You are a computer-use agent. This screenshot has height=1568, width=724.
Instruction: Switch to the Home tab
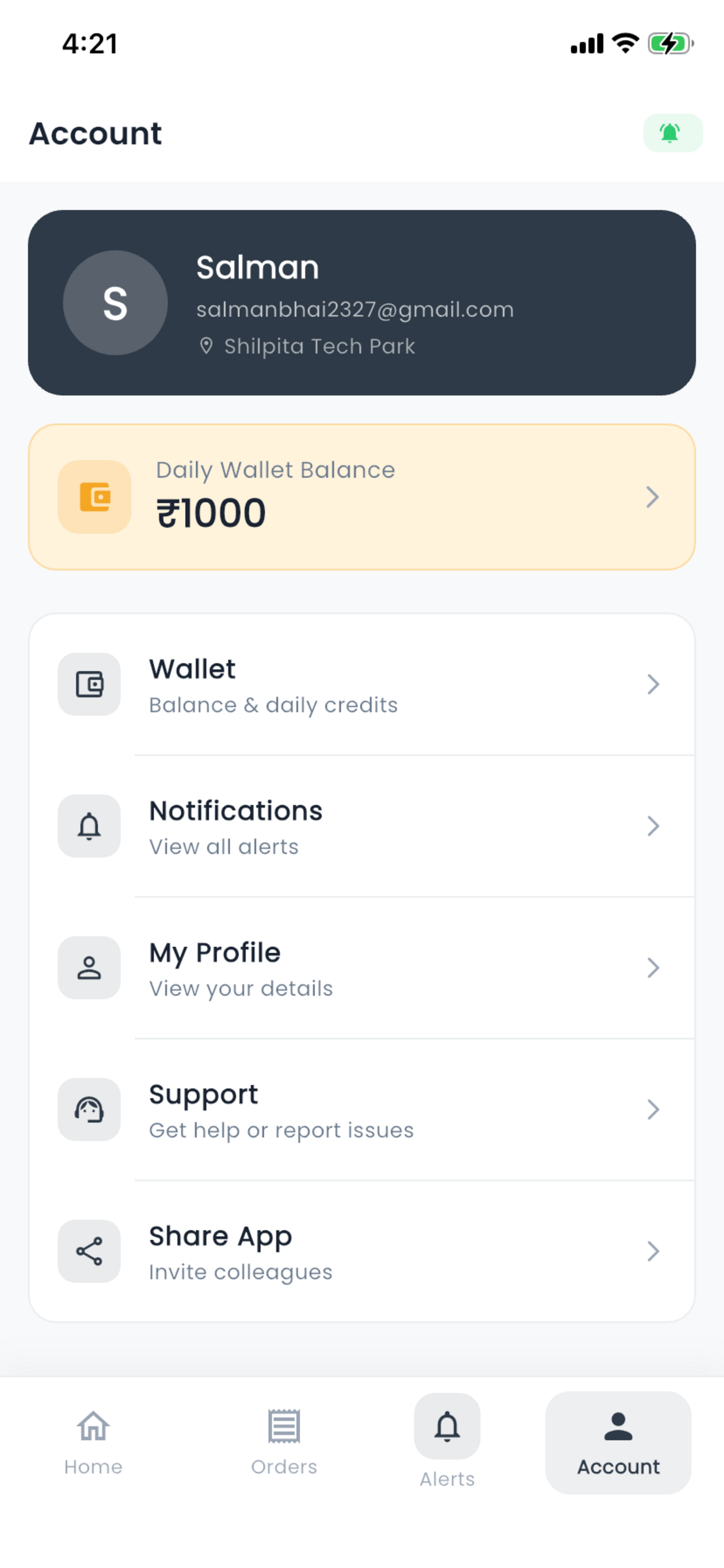(x=93, y=1443)
